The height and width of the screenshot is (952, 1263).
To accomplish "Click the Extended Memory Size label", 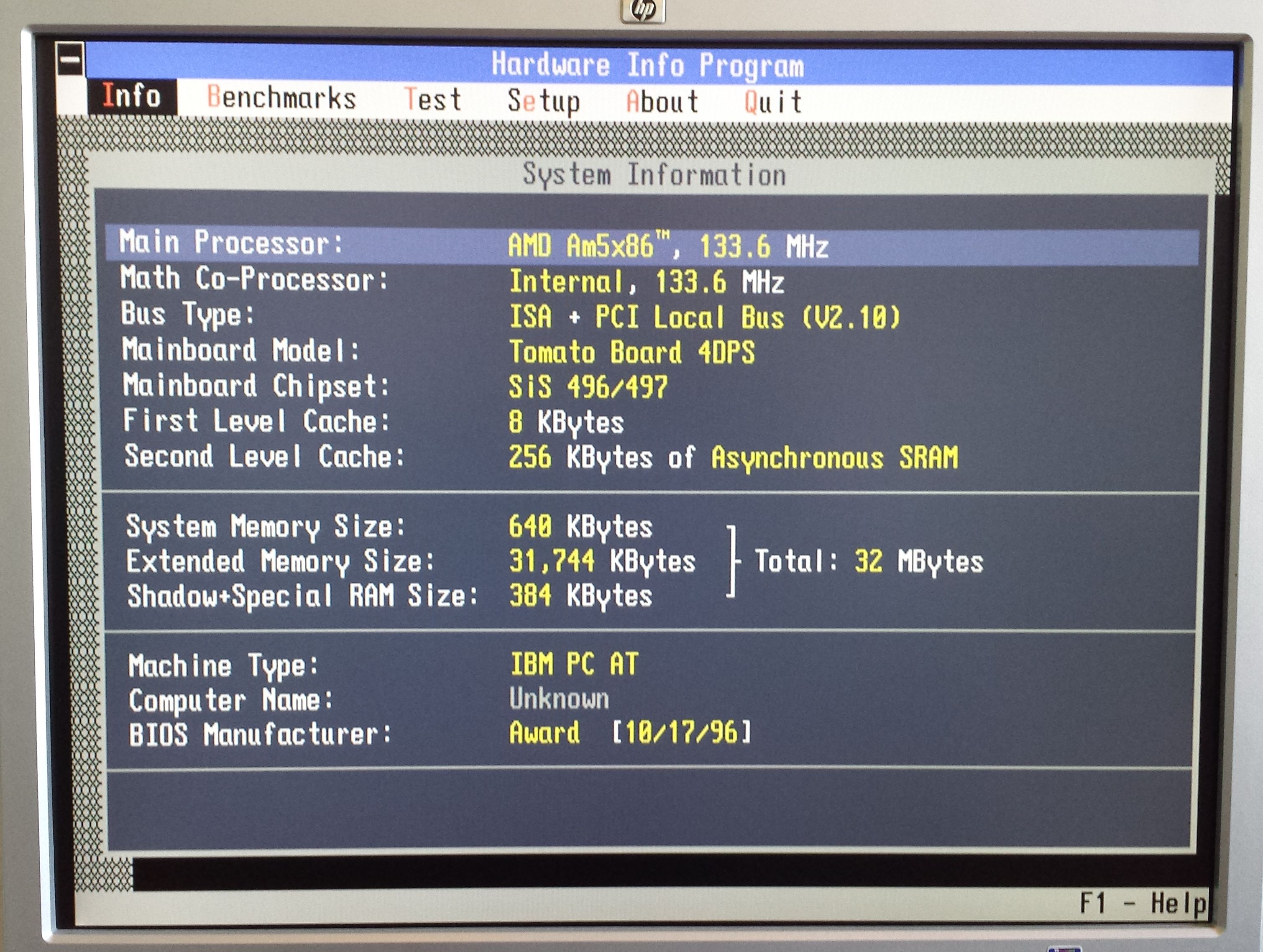I will 280,561.
